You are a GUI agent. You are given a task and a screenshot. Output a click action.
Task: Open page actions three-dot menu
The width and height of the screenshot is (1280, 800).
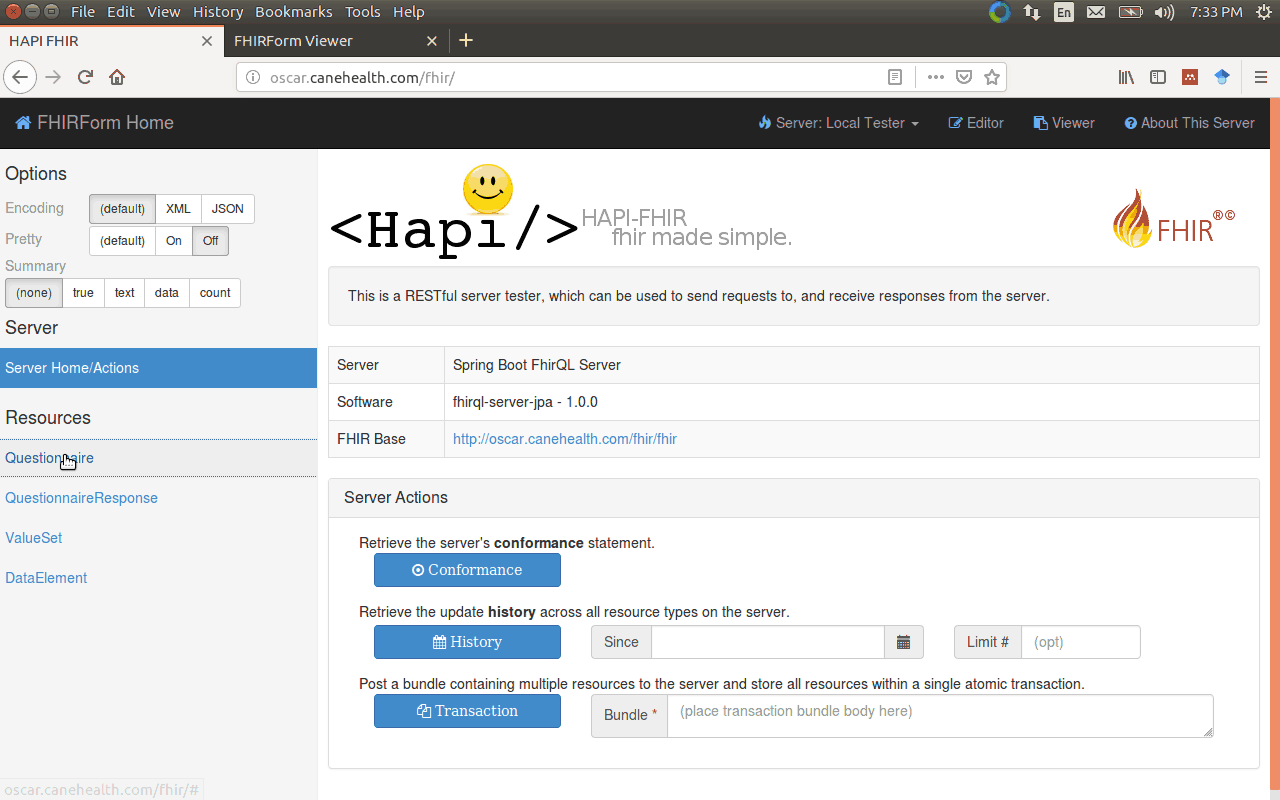(936, 77)
